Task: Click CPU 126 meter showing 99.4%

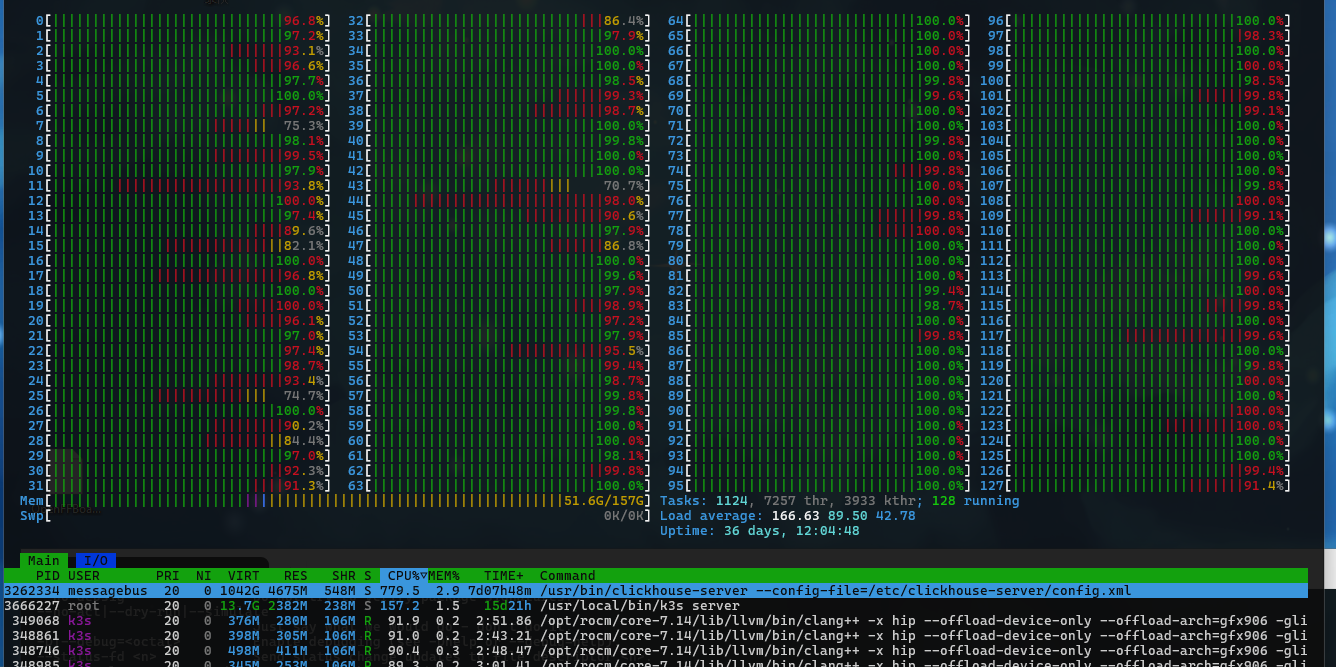Action: click(x=1136, y=471)
